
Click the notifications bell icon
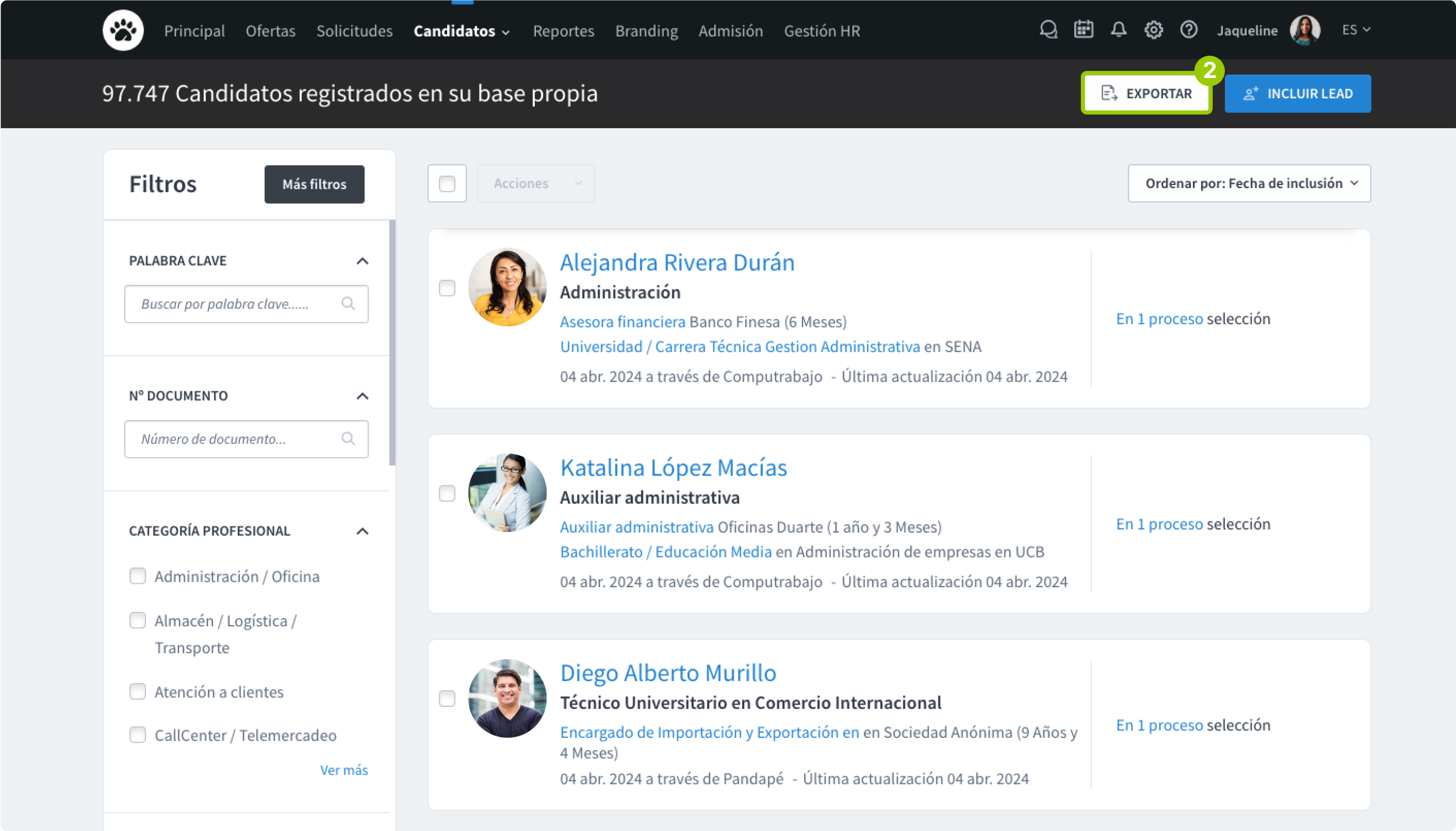click(1118, 30)
